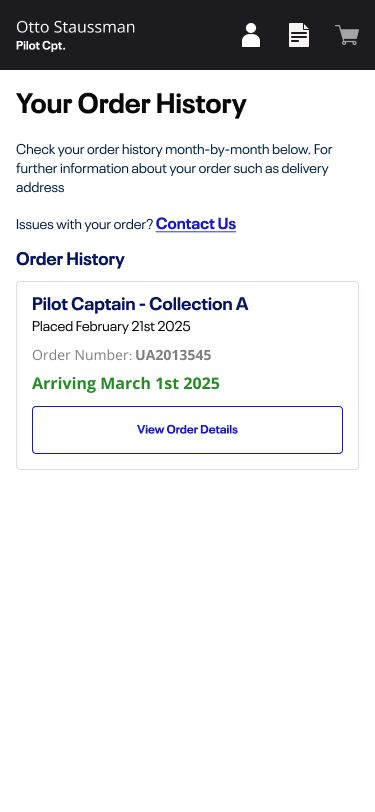Open the orders document icon
Viewport: 375px width, 812px height.
pyautogui.click(x=299, y=35)
